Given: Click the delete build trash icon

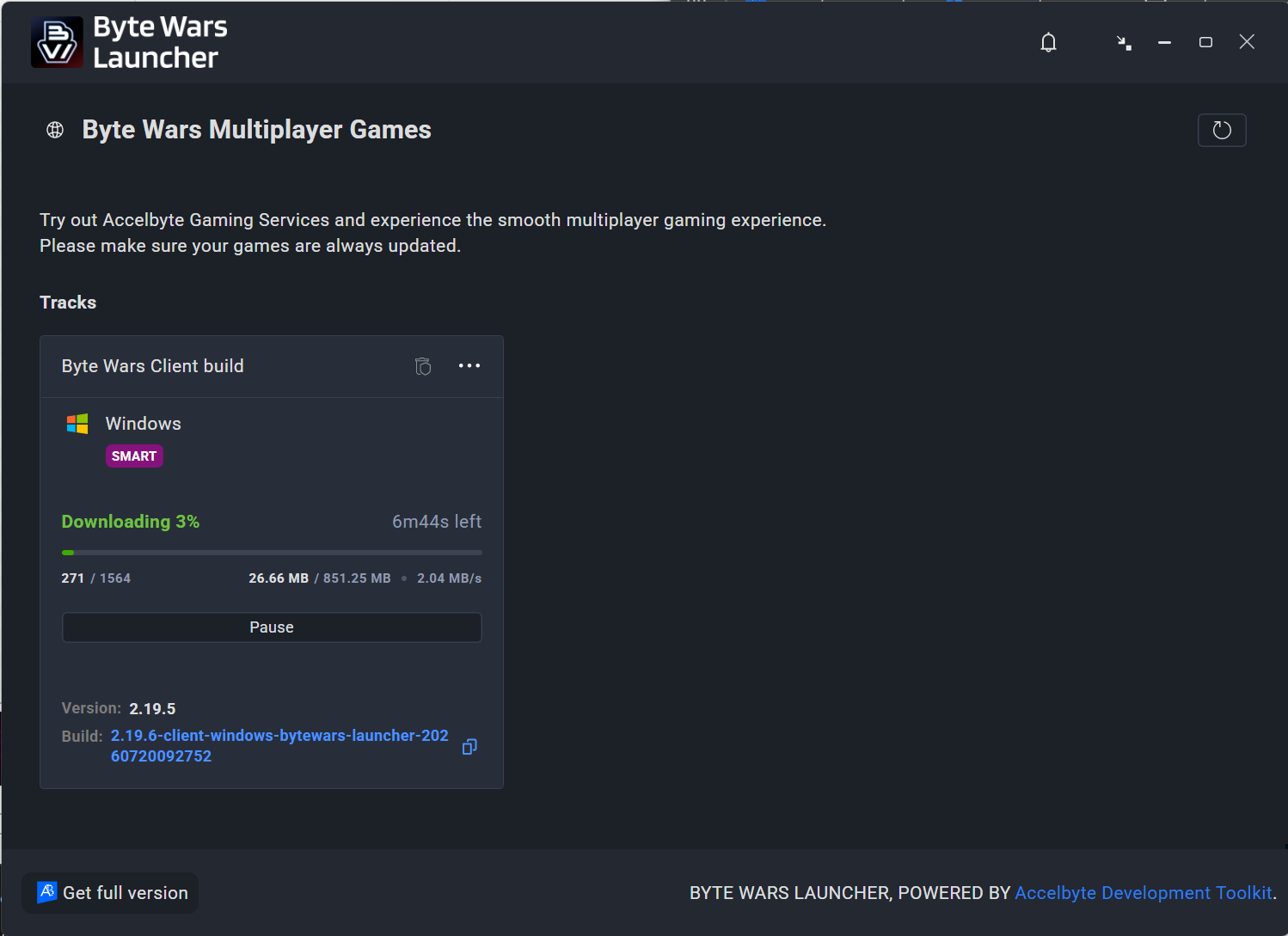Looking at the screenshot, I should click(x=423, y=366).
